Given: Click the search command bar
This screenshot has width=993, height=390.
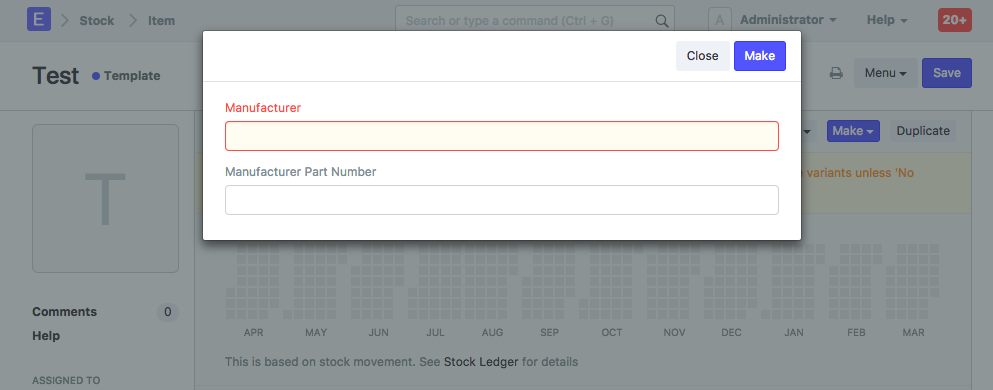Looking at the screenshot, I should click(x=534, y=21).
